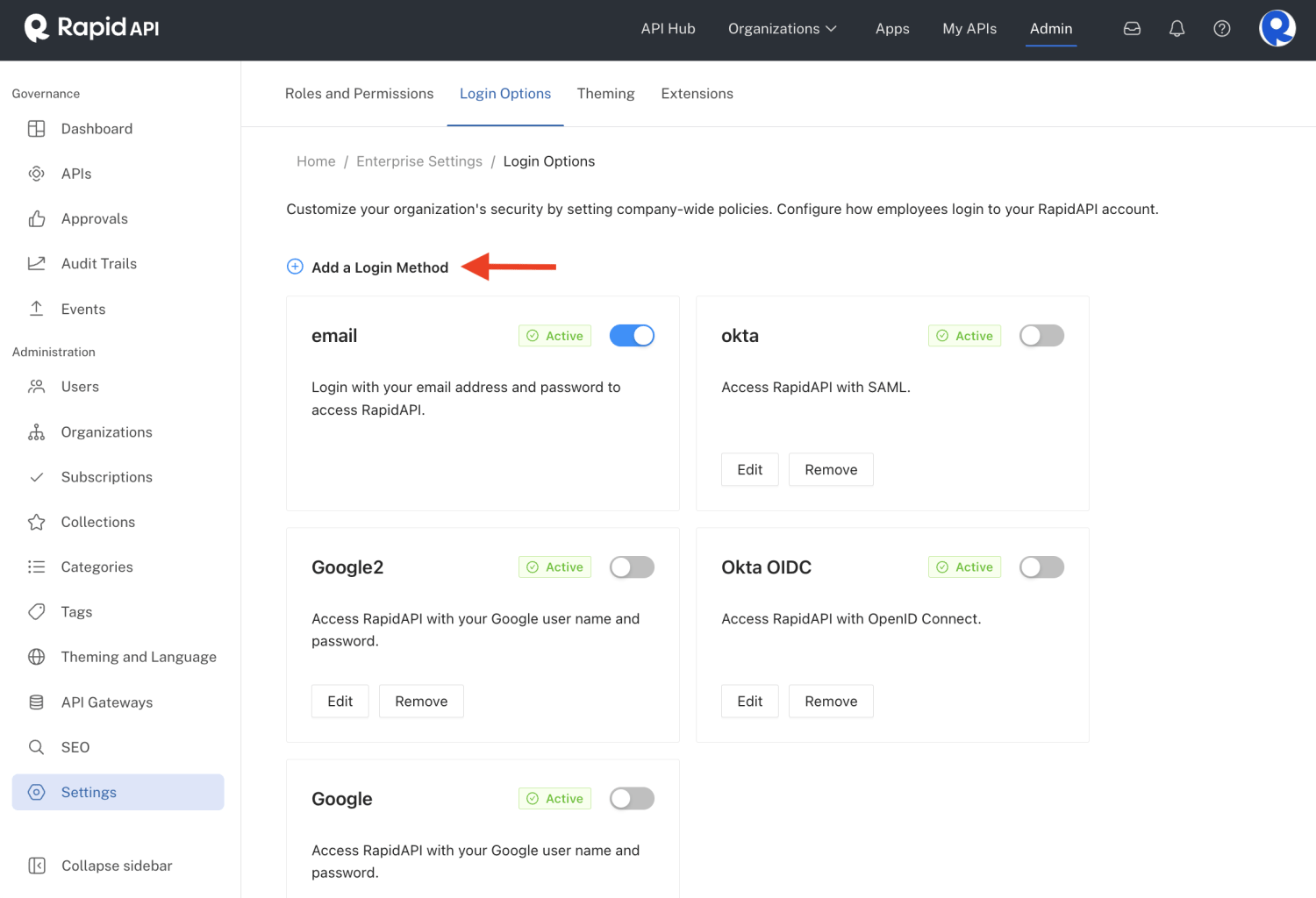Click the Settings gear icon
Image resolution: width=1316 pixels, height=898 pixels.
(x=36, y=792)
